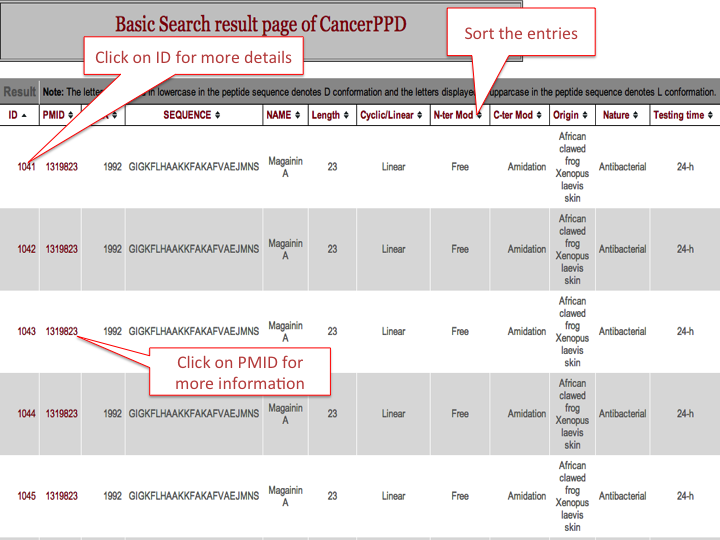Click PMID 1319823 in row 1045
720x540 pixels.
(61, 496)
